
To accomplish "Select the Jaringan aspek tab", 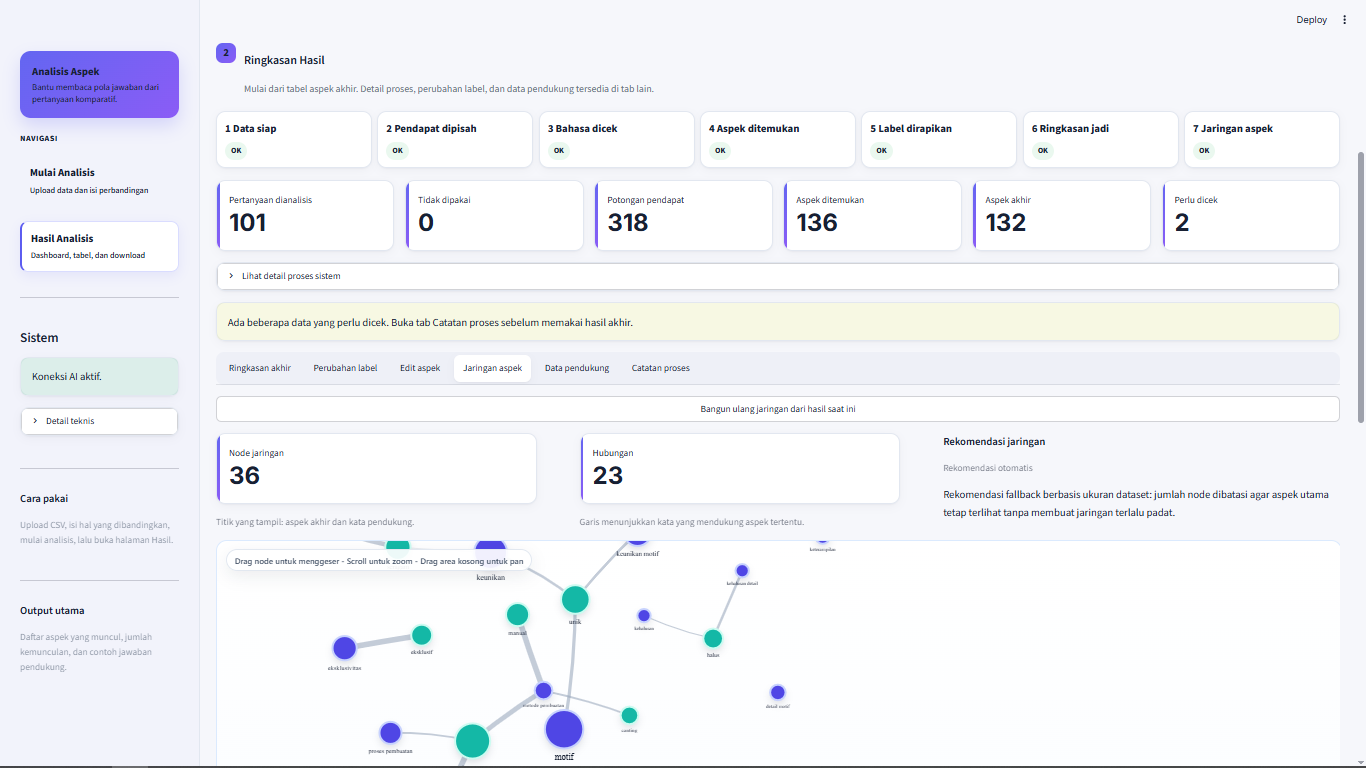I will pyautogui.click(x=492, y=368).
